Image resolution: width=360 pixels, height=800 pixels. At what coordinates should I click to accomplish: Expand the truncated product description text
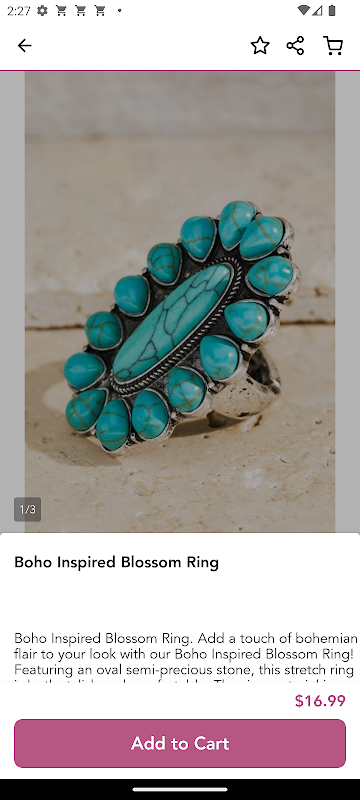186,657
